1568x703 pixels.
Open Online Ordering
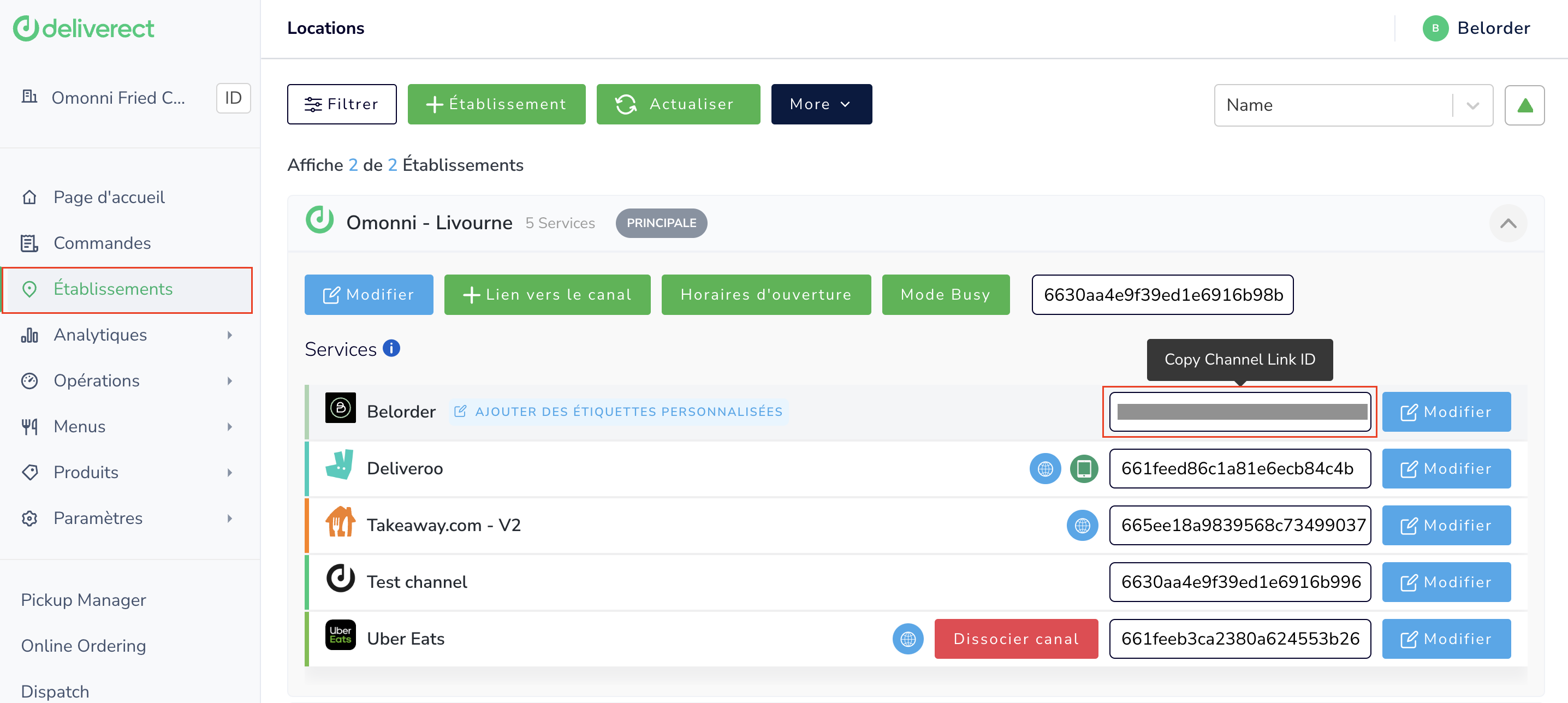tap(84, 646)
